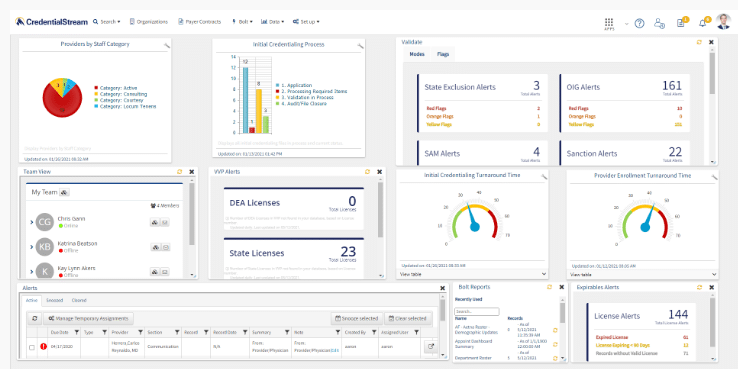Refresh the VVP Alerts widget
The height and width of the screenshot is (369, 738).
[x=368, y=172]
